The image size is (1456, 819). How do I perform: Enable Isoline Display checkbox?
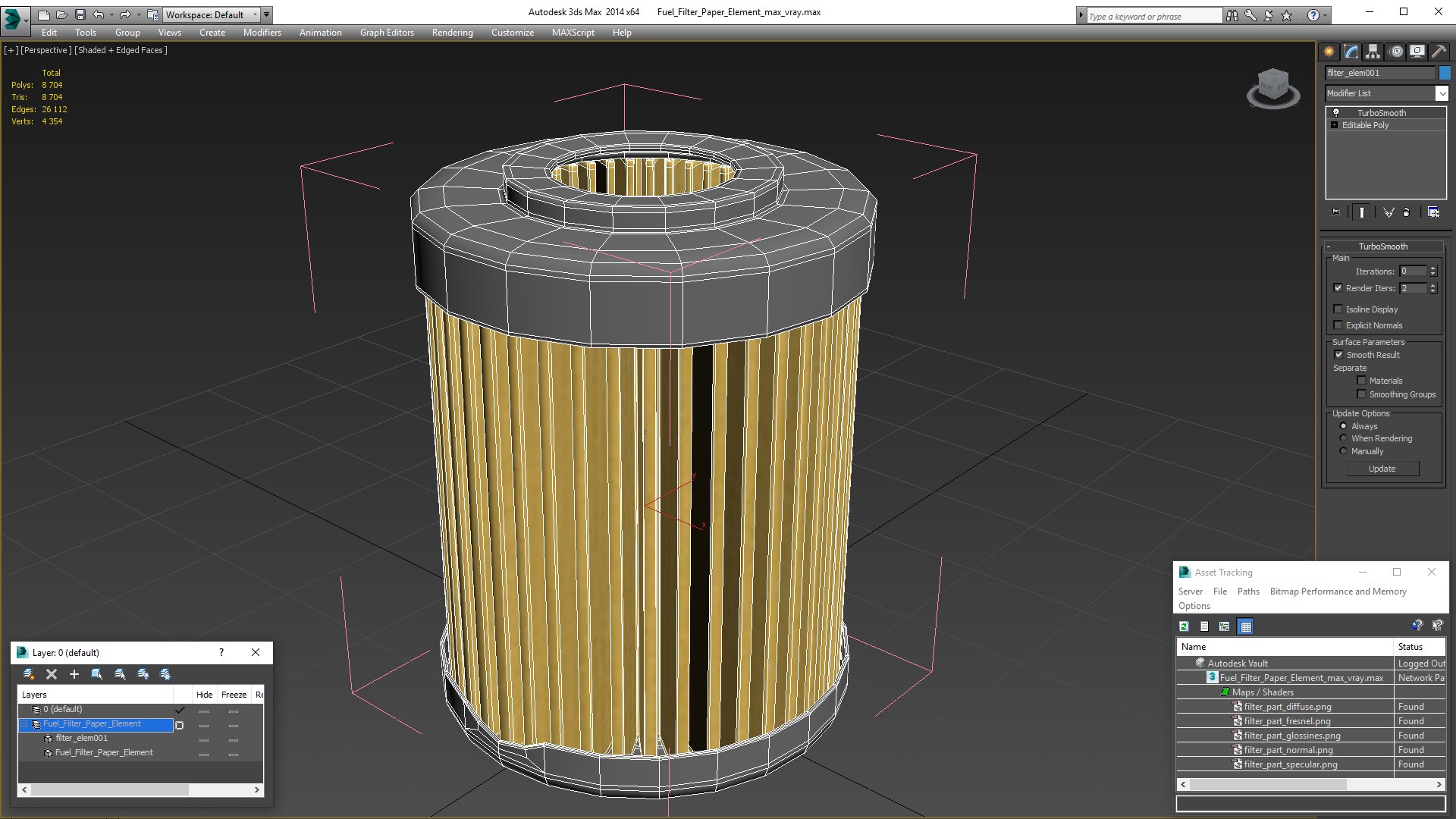tap(1338, 309)
